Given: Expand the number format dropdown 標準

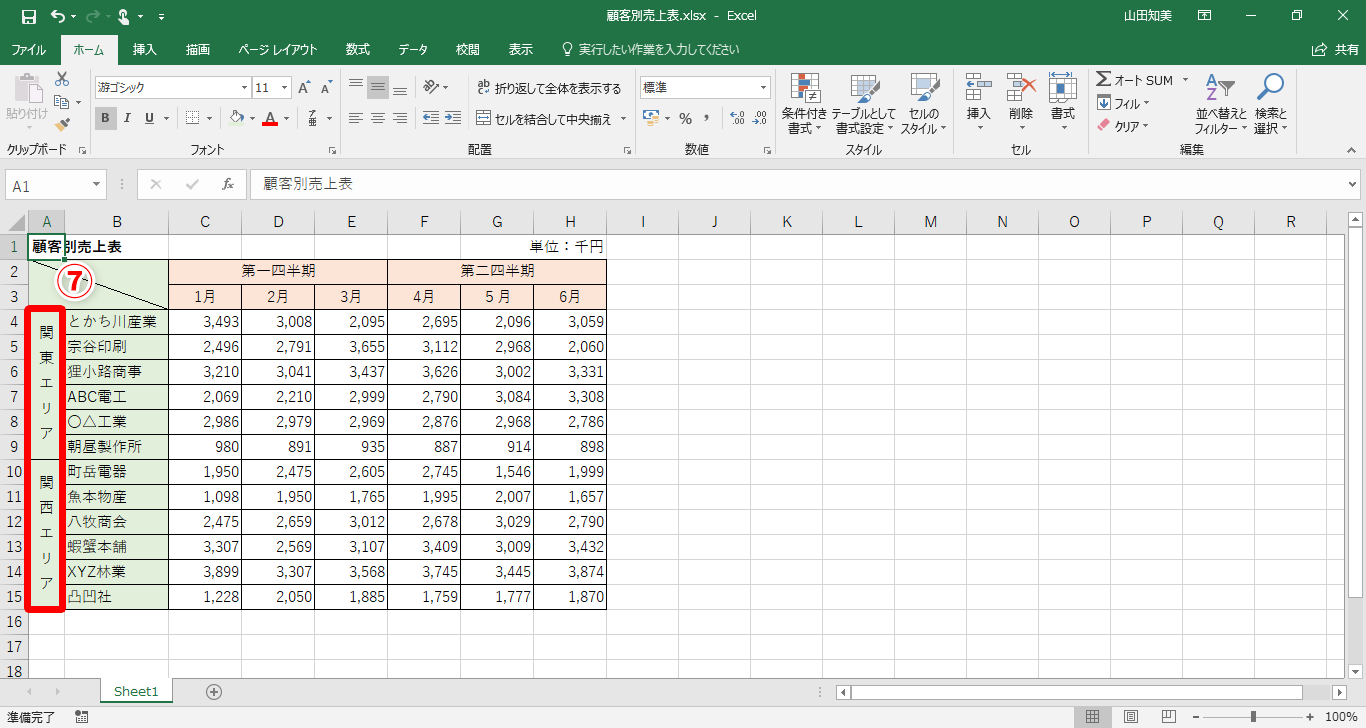Looking at the screenshot, I should point(763,88).
